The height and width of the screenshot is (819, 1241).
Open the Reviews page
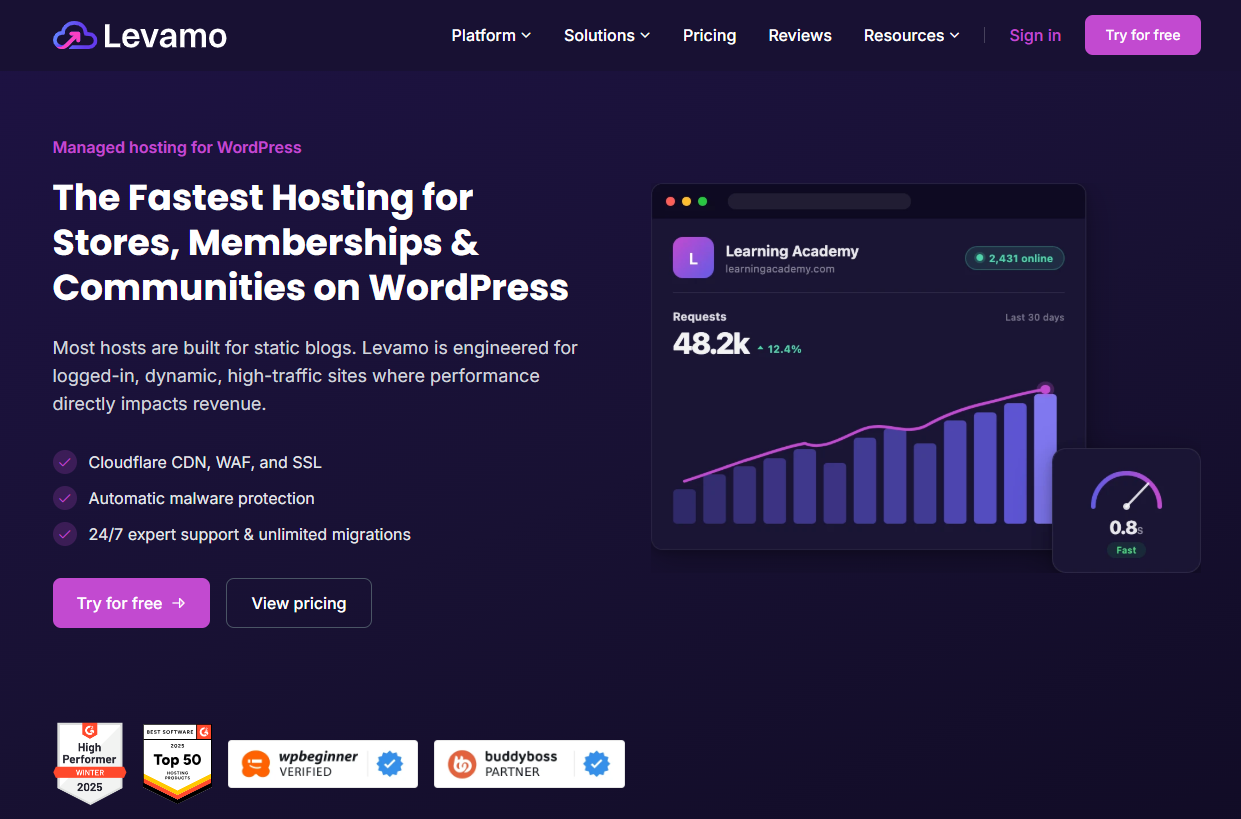click(800, 35)
